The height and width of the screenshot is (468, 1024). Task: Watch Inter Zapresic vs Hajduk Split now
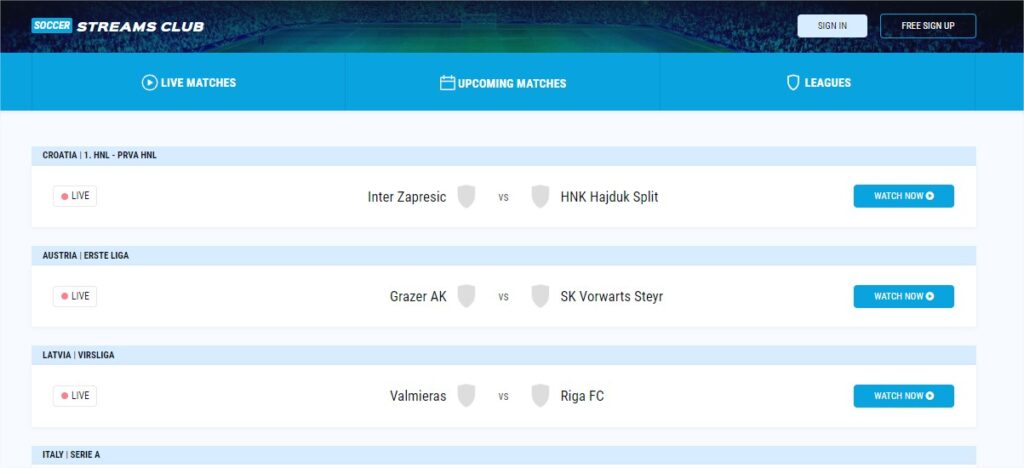click(x=903, y=196)
